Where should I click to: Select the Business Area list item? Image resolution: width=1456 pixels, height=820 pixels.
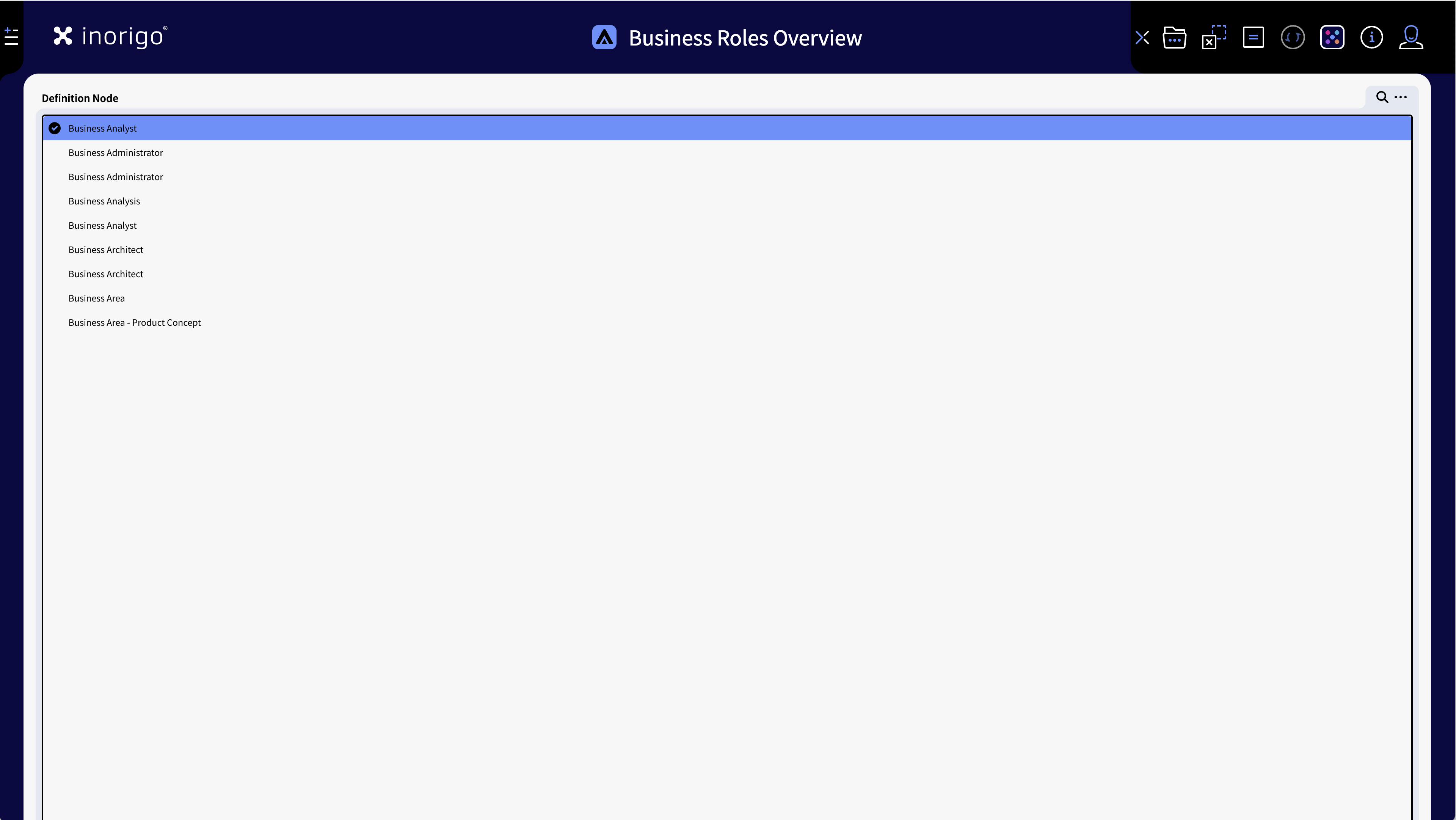[x=97, y=298]
